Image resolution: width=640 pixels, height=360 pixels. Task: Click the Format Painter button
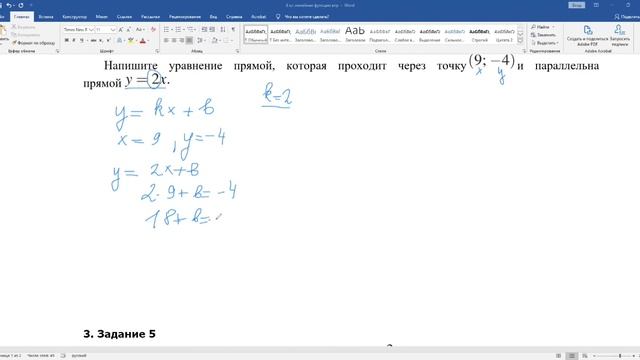click(x=33, y=43)
